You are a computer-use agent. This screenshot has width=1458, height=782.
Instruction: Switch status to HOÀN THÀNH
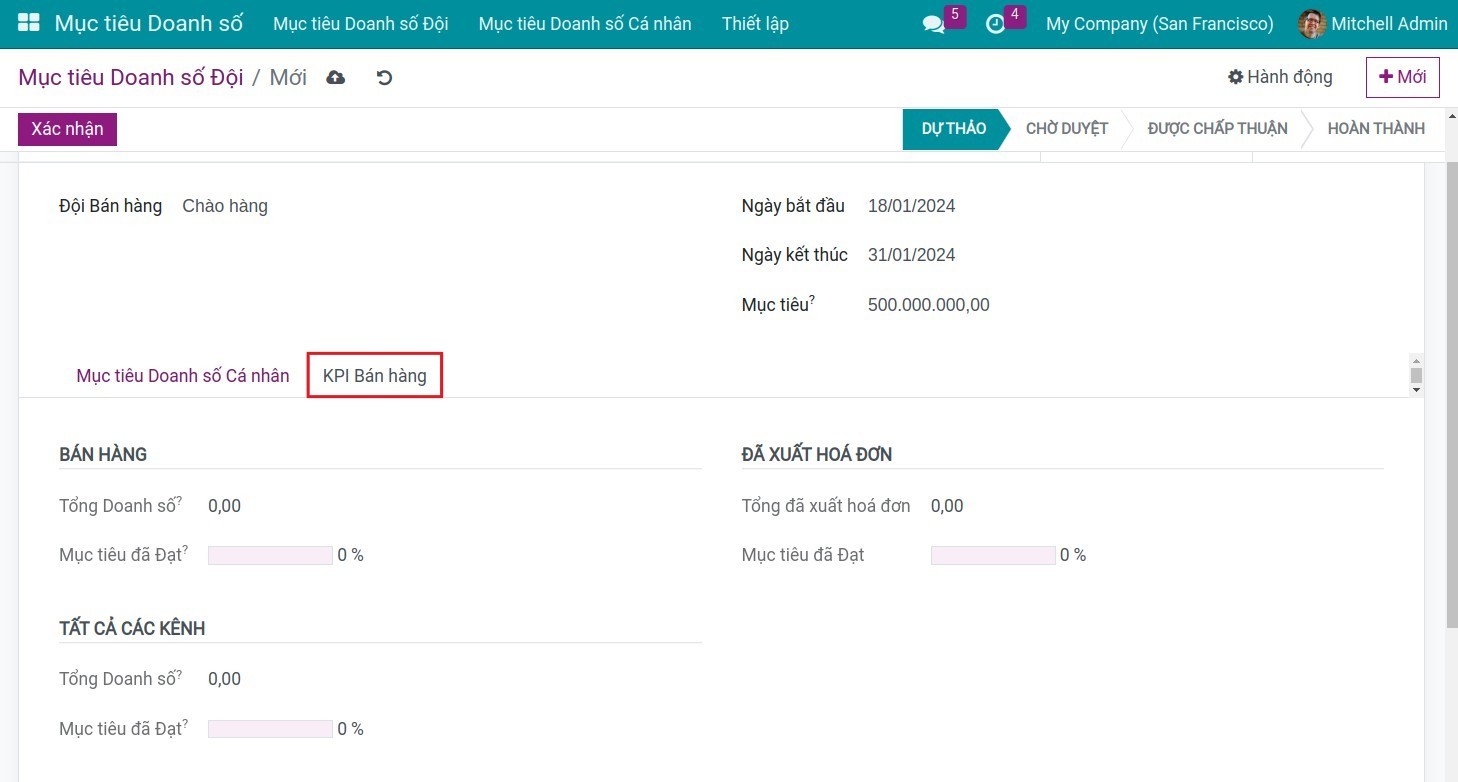(x=1376, y=128)
